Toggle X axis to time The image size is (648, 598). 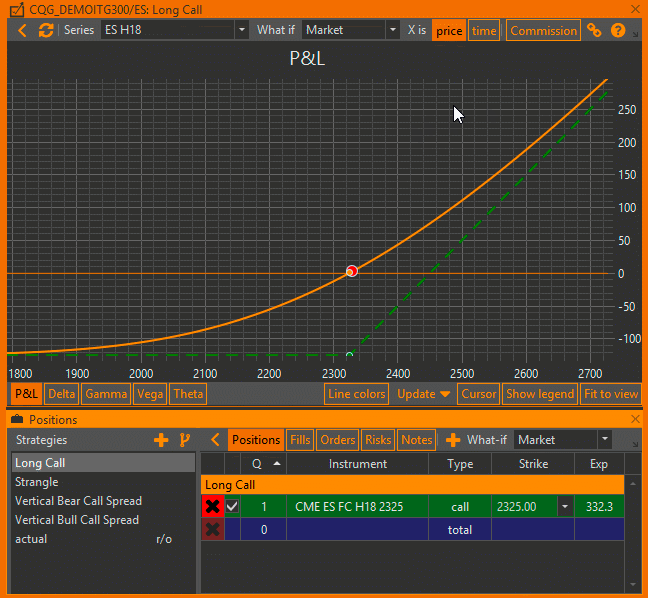click(484, 31)
